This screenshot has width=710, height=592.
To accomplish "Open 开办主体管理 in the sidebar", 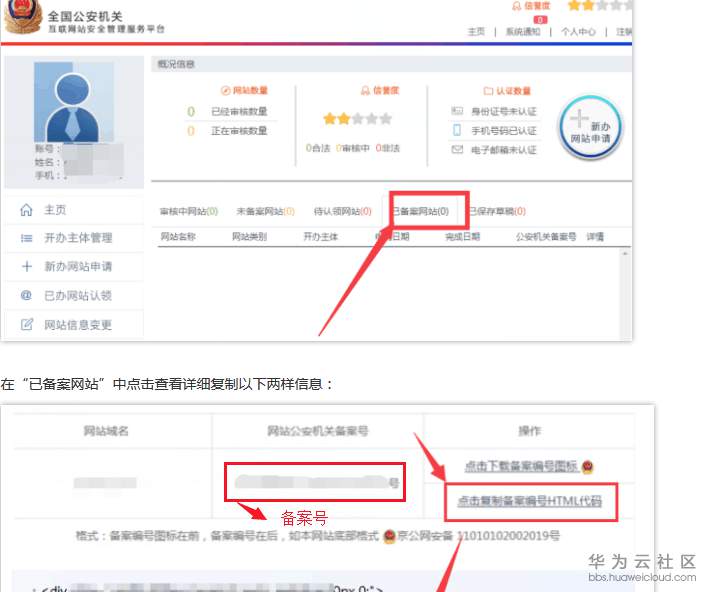I will pyautogui.click(x=78, y=238).
